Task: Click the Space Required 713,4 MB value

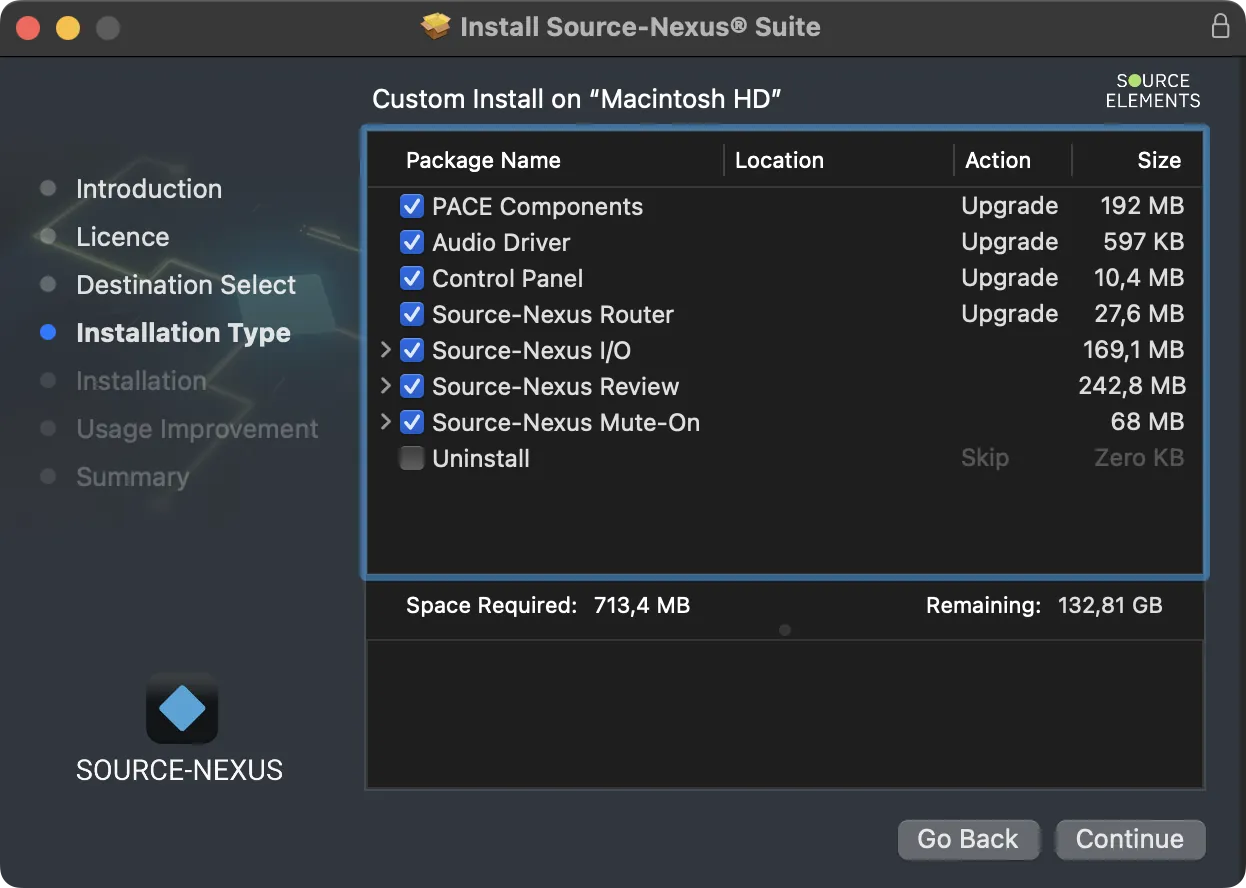Action: (x=641, y=605)
